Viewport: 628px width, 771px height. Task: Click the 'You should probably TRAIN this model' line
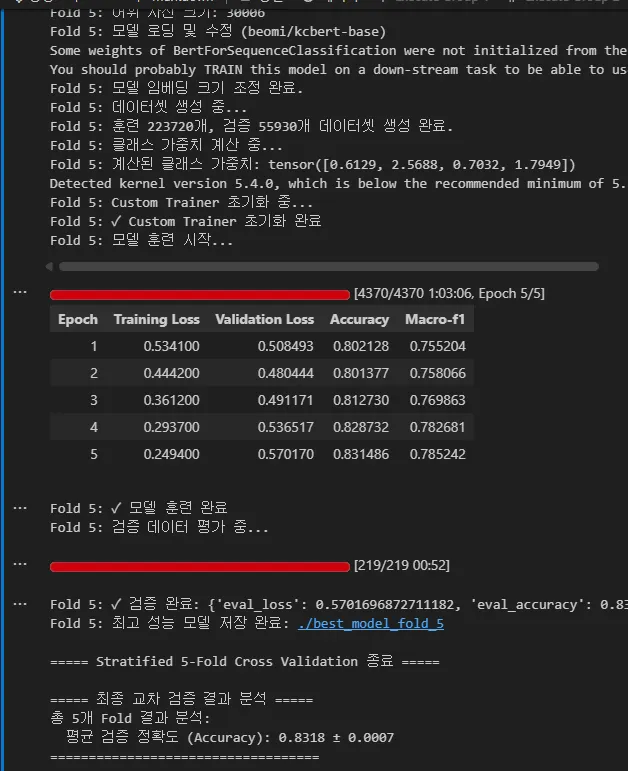338,69
